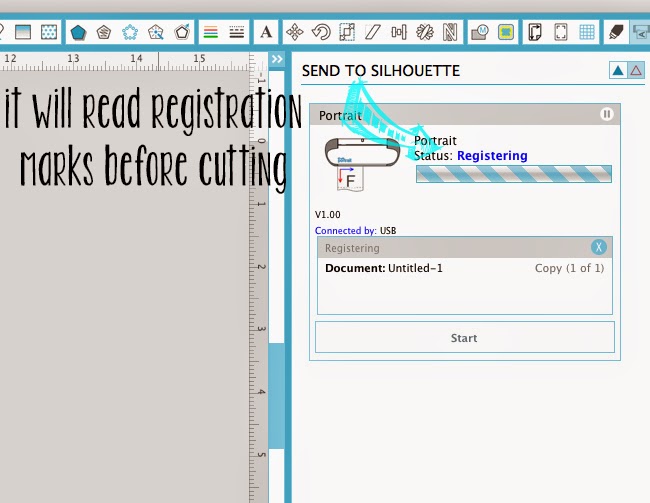Click the 'Connected by:' label
This screenshot has height=503, width=650.
pyautogui.click(x=346, y=231)
